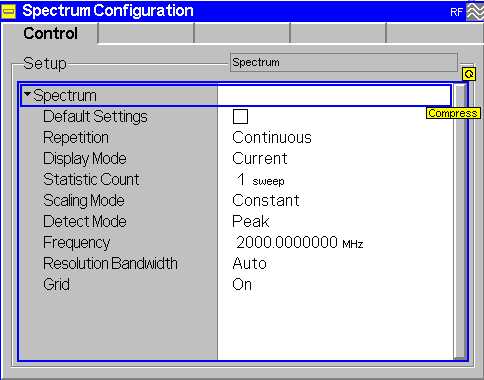Toggle the Grid value On
The image size is (484, 380).
(242, 285)
